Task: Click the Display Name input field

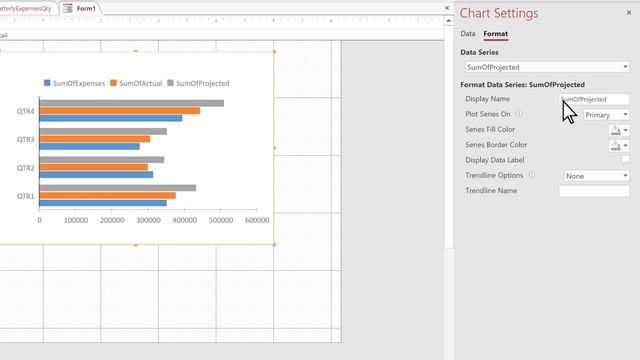Action: coord(594,99)
